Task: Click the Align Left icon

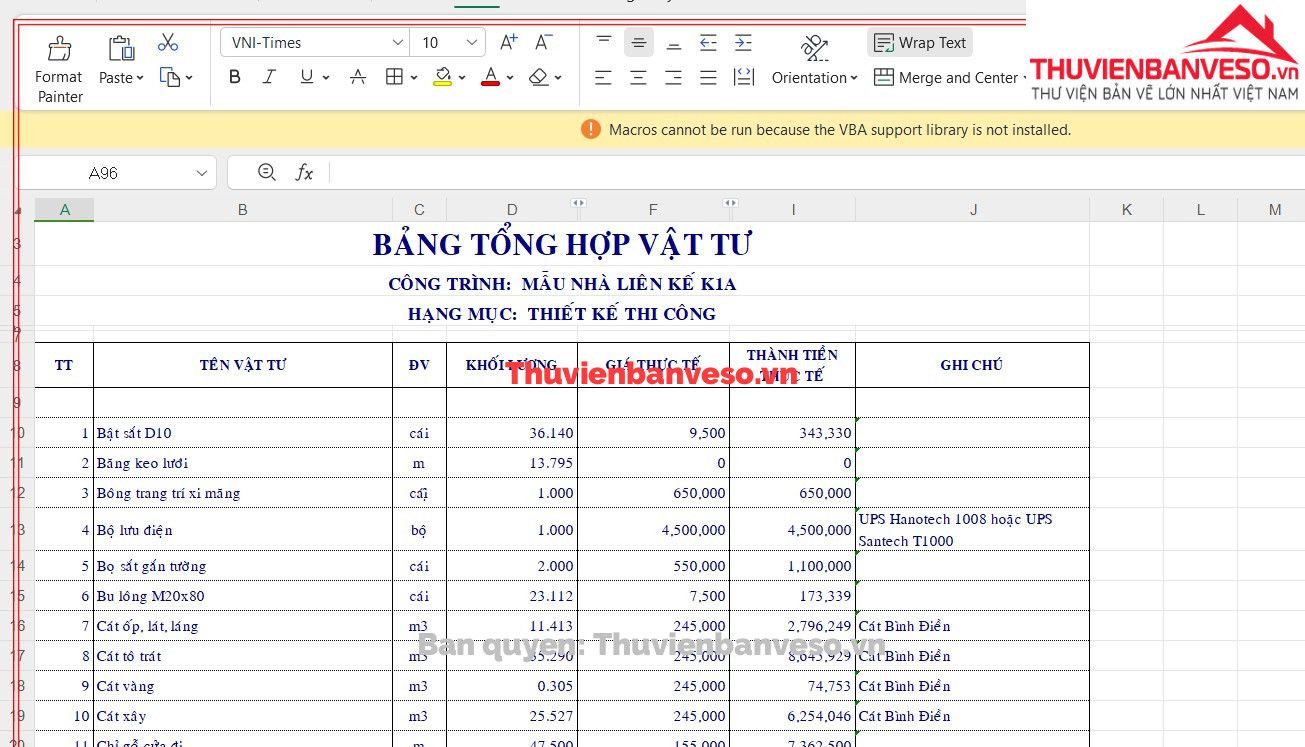Action: [603, 77]
